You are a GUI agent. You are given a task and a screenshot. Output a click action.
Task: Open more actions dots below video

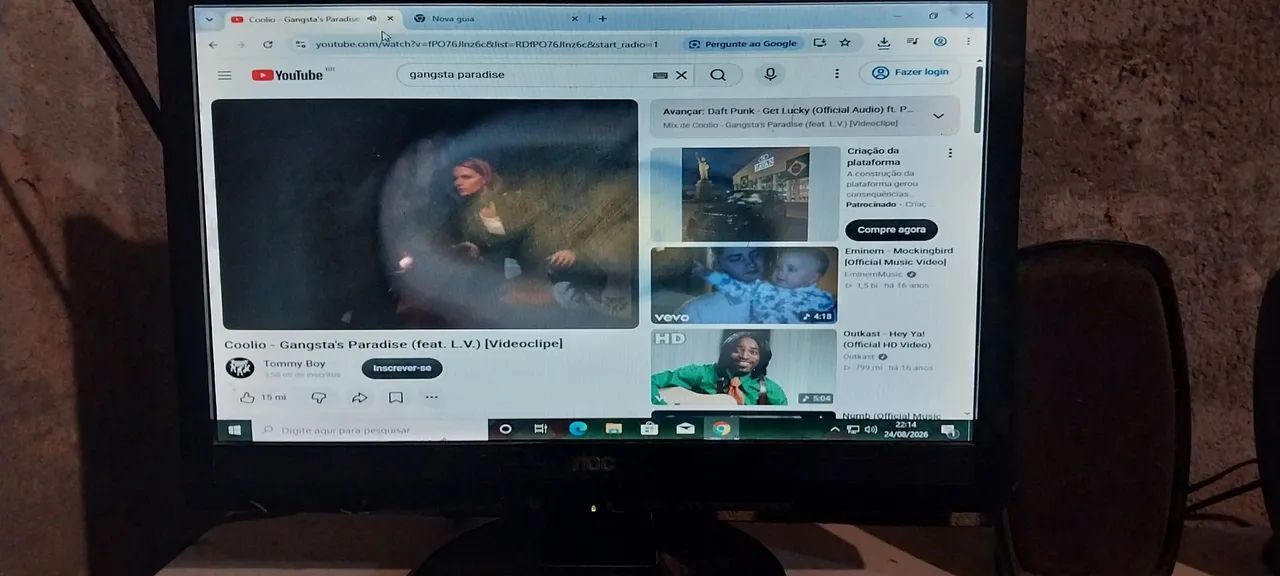pyautogui.click(x=431, y=397)
